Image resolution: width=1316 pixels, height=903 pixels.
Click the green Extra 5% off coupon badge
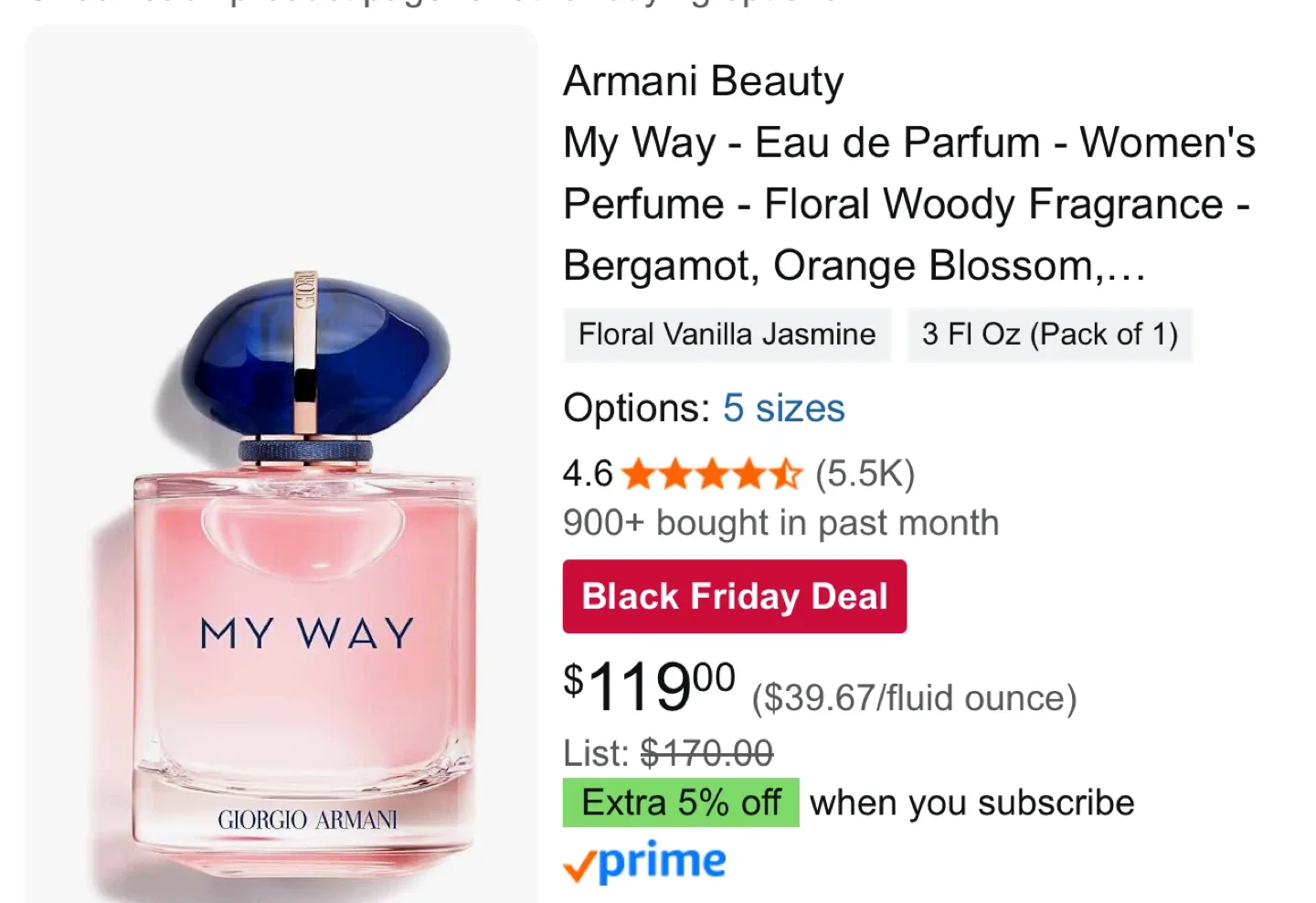[x=680, y=802]
